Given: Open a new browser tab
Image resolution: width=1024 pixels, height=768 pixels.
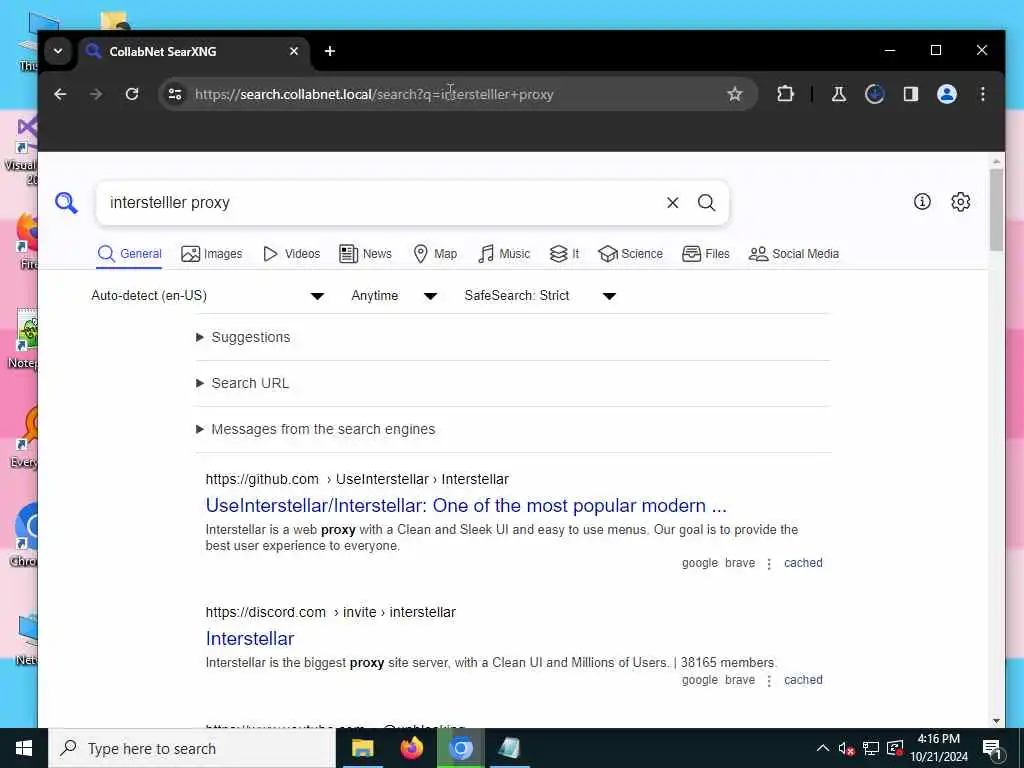Looking at the screenshot, I should coord(330,51).
